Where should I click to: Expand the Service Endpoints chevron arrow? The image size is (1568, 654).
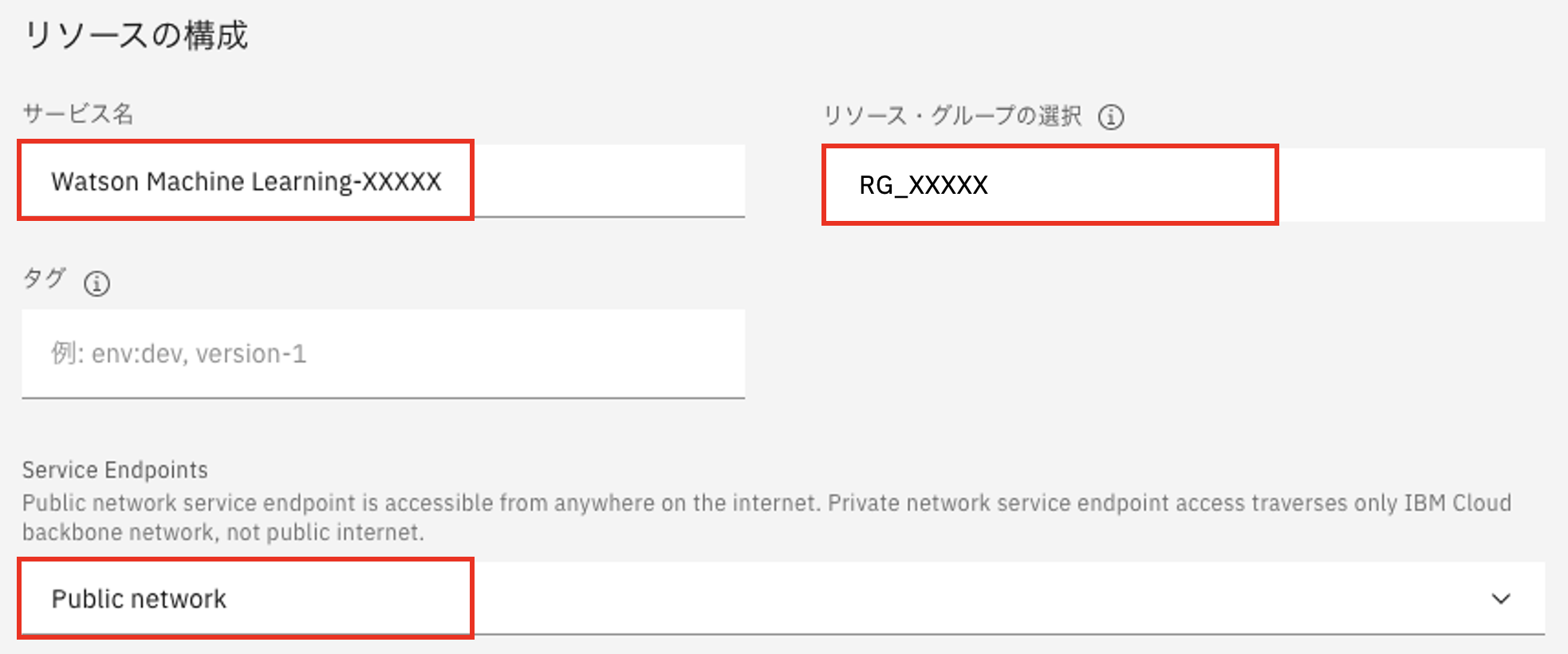pos(1501,599)
